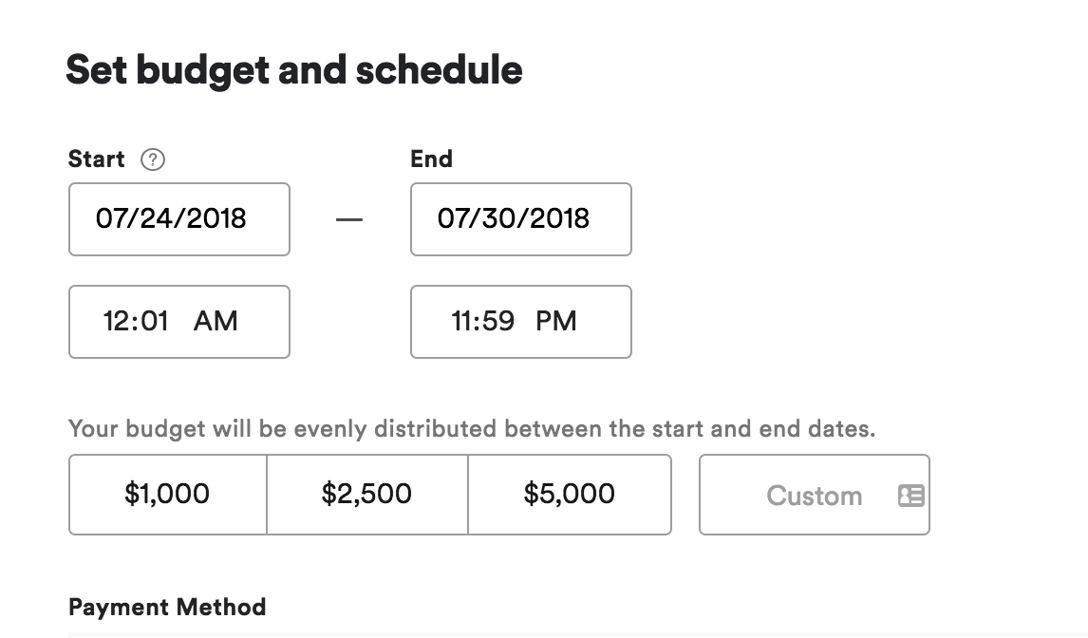Click the Start date field showing 07/24/2018
The image size is (1088, 638).
[178, 219]
